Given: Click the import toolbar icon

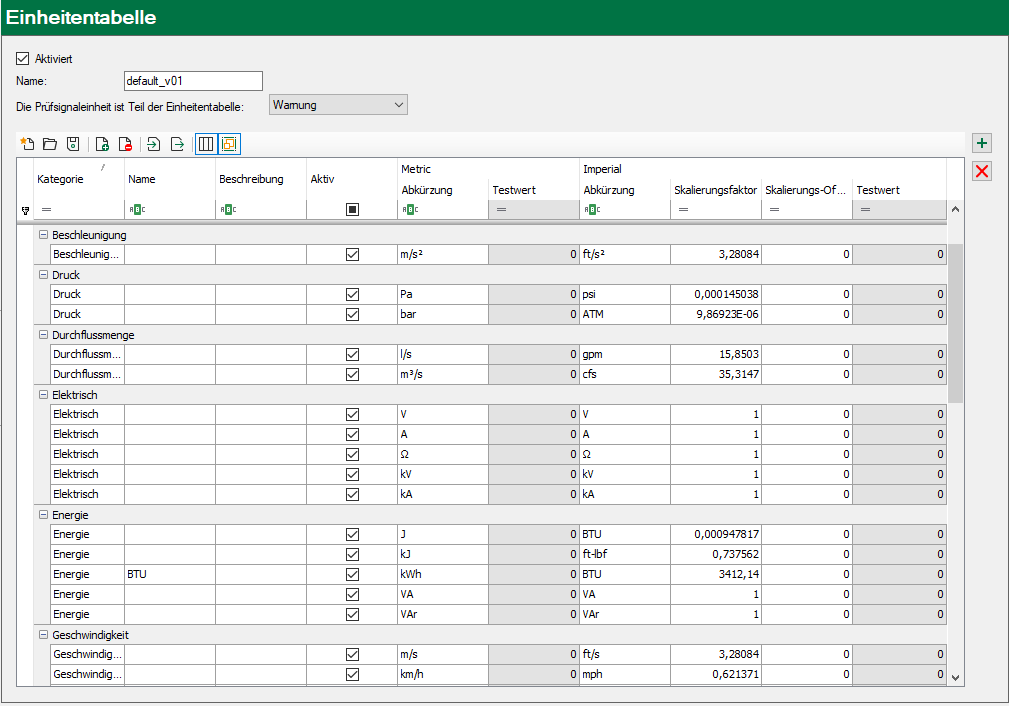Looking at the screenshot, I should click(154, 144).
